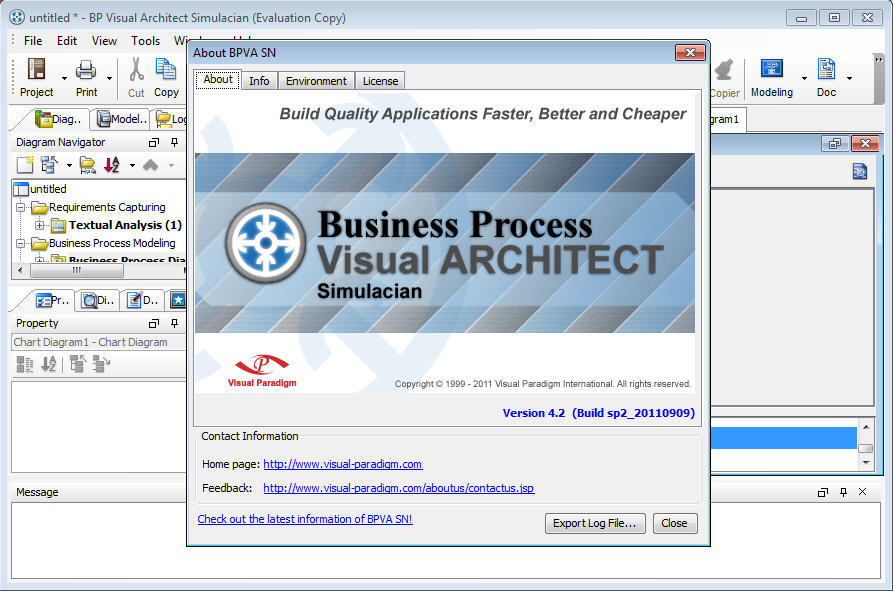The image size is (893, 591).
Task: Click the starred favorites panel icon
Action: click(176, 299)
